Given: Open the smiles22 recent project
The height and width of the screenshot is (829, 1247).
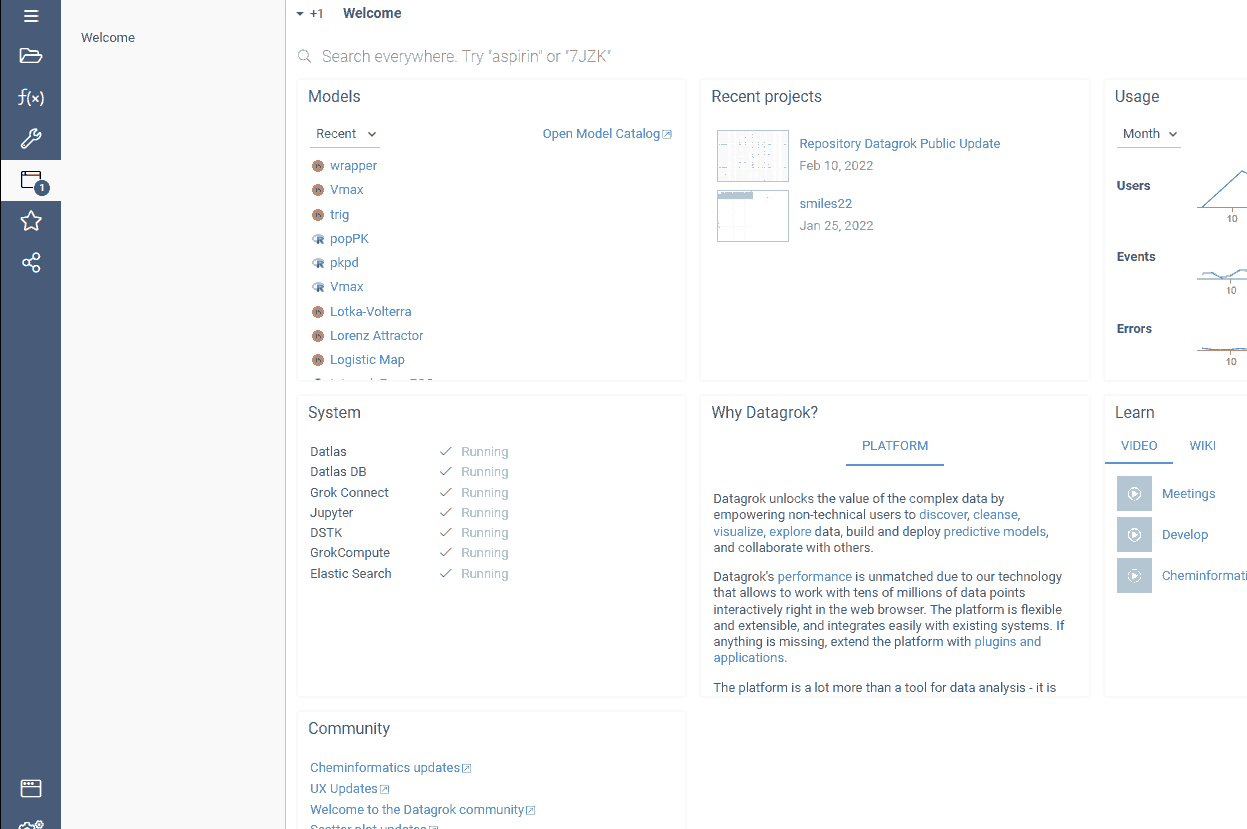Looking at the screenshot, I should tap(825, 203).
